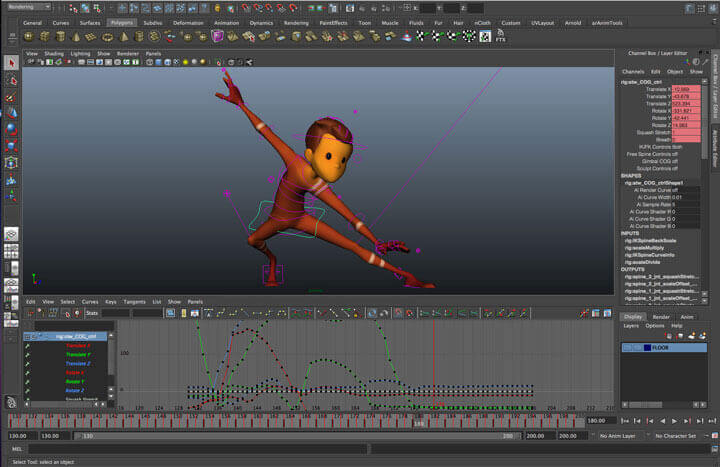Click the FLOOR layer color swatch
This screenshot has height=467, width=720.
coord(647,348)
